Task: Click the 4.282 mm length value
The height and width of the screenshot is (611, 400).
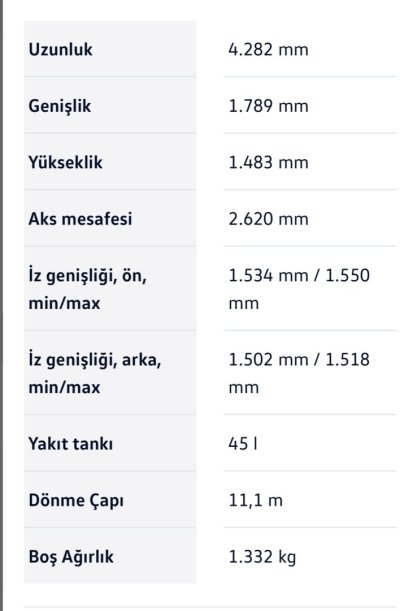Action: point(268,50)
